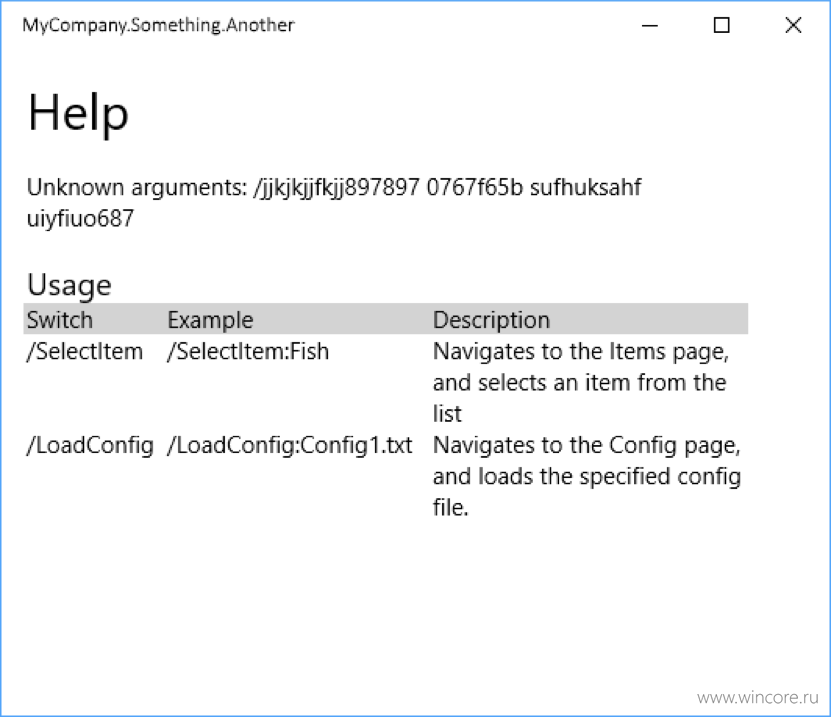Click the Switch column header

point(60,320)
